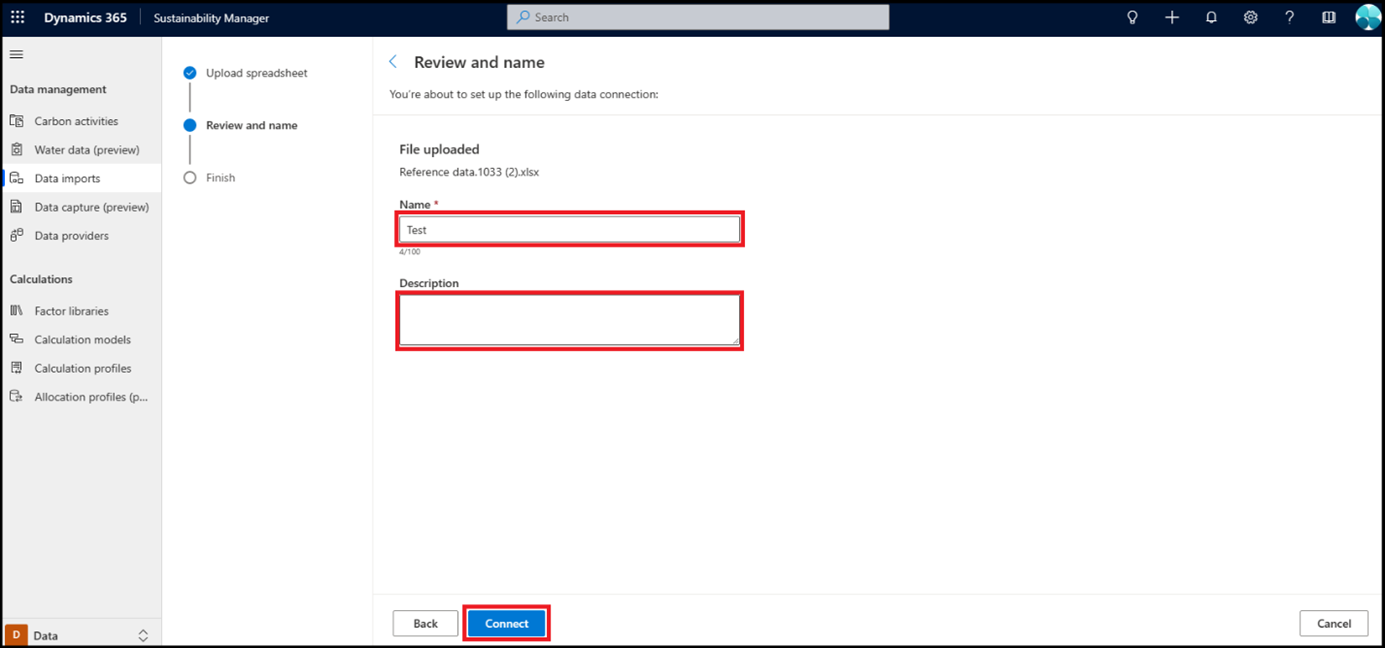The image size is (1385, 648).
Task: Click the search magnifier icon
Action: click(x=523, y=17)
